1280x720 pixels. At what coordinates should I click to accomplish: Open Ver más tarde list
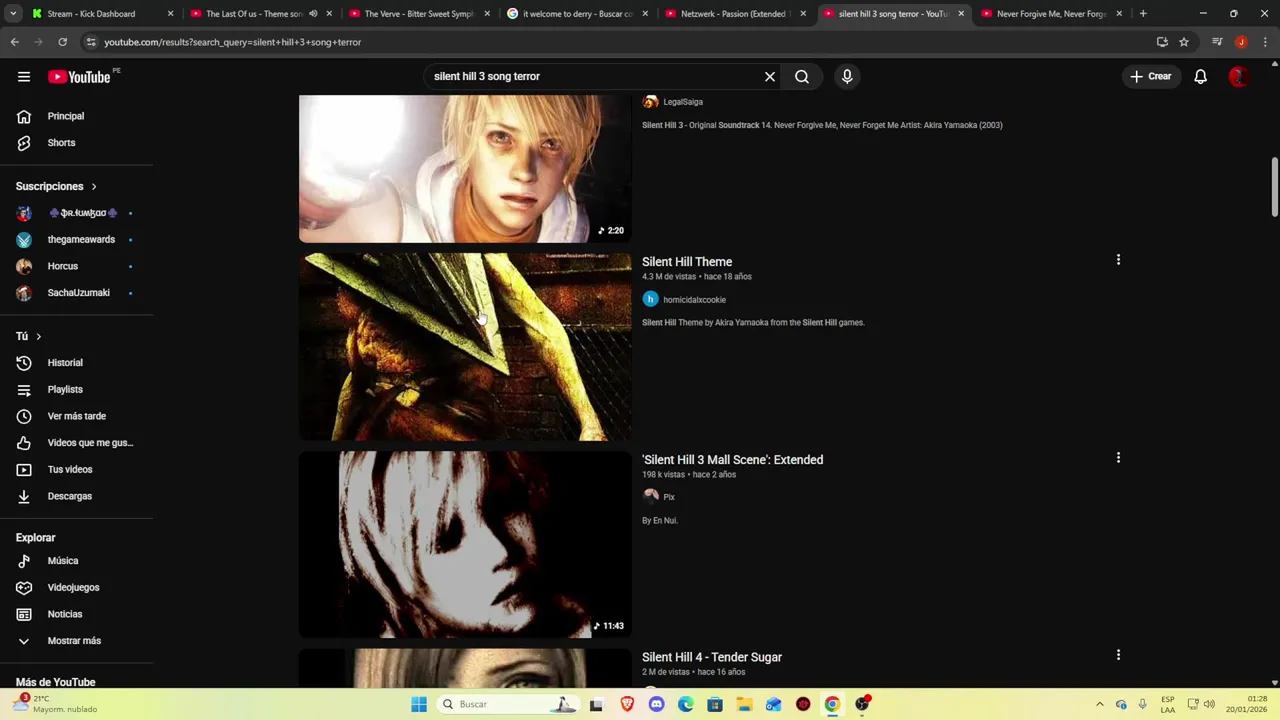pyautogui.click(x=76, y=416)
